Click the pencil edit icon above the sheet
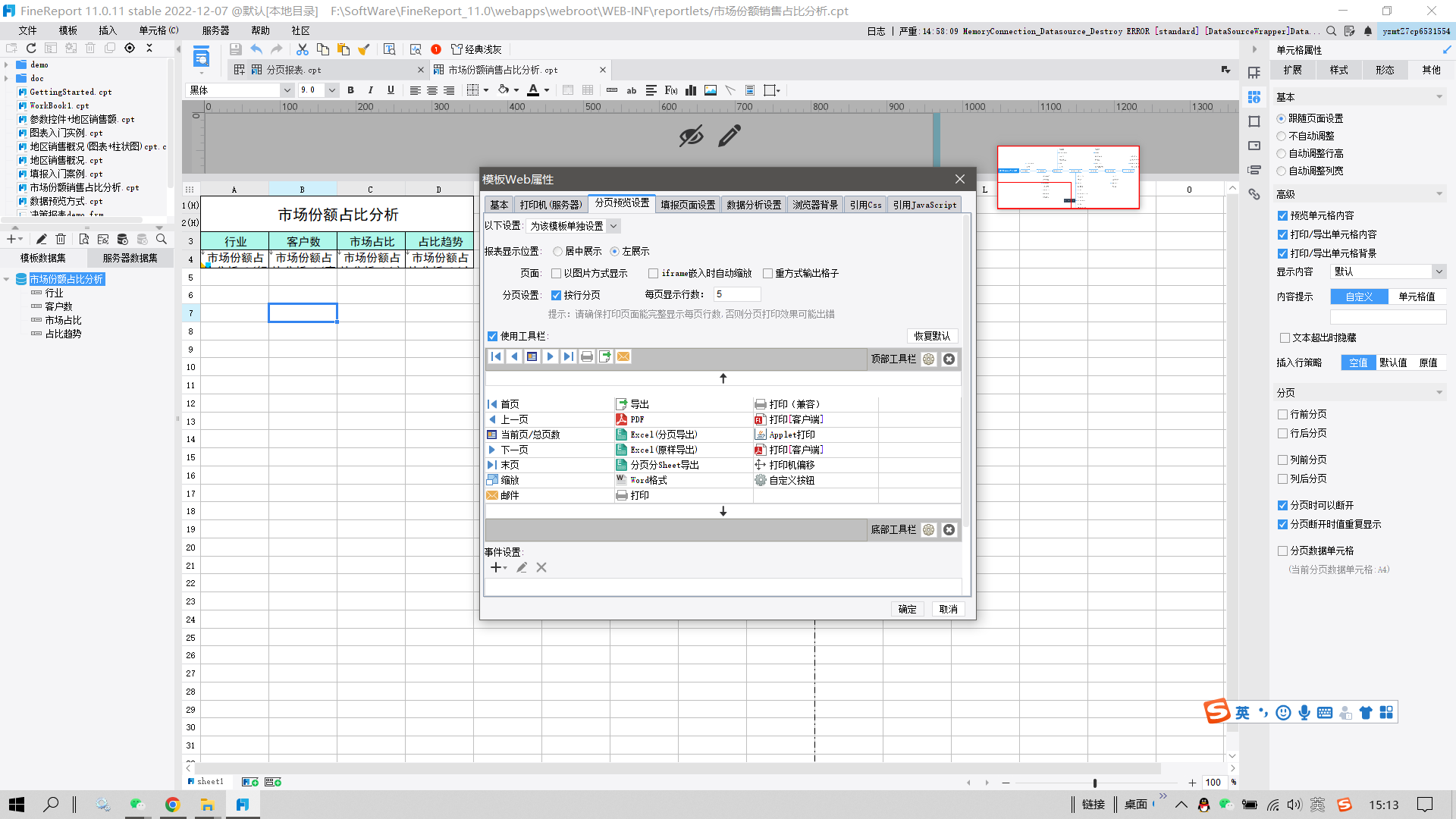 [x=729, y=136]
